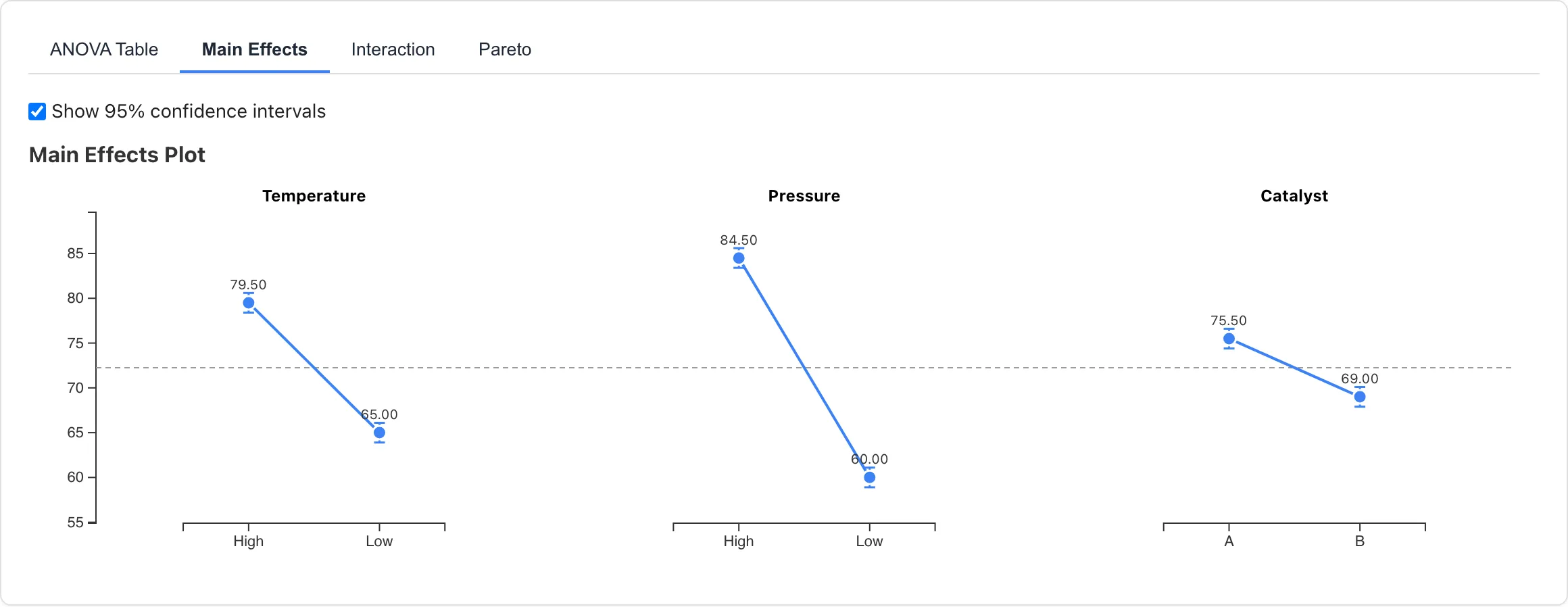
Task: Select the Catalyst A data point
Action: [1228, 338]
